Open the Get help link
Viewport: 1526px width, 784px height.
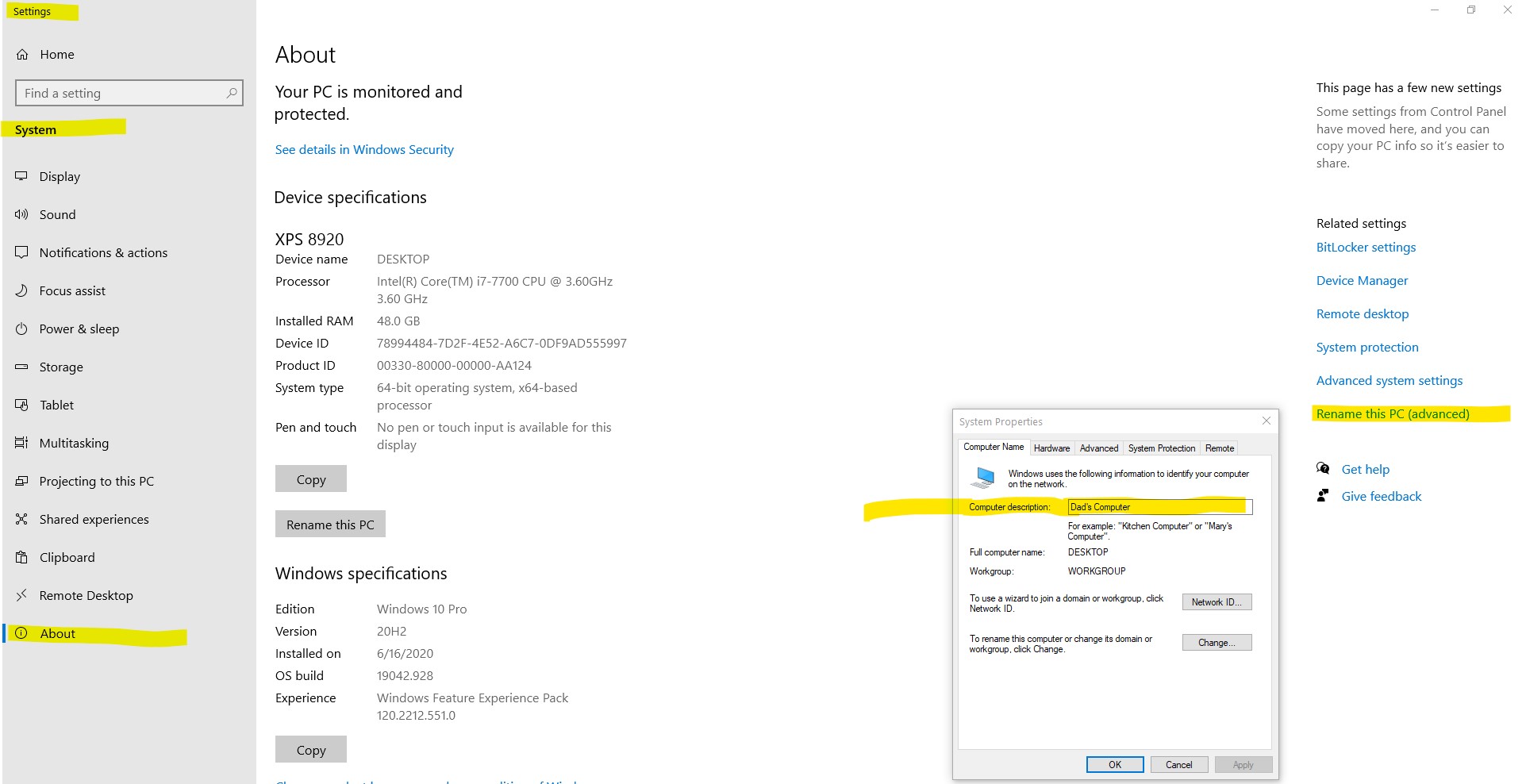click(x=1366, y=470)
